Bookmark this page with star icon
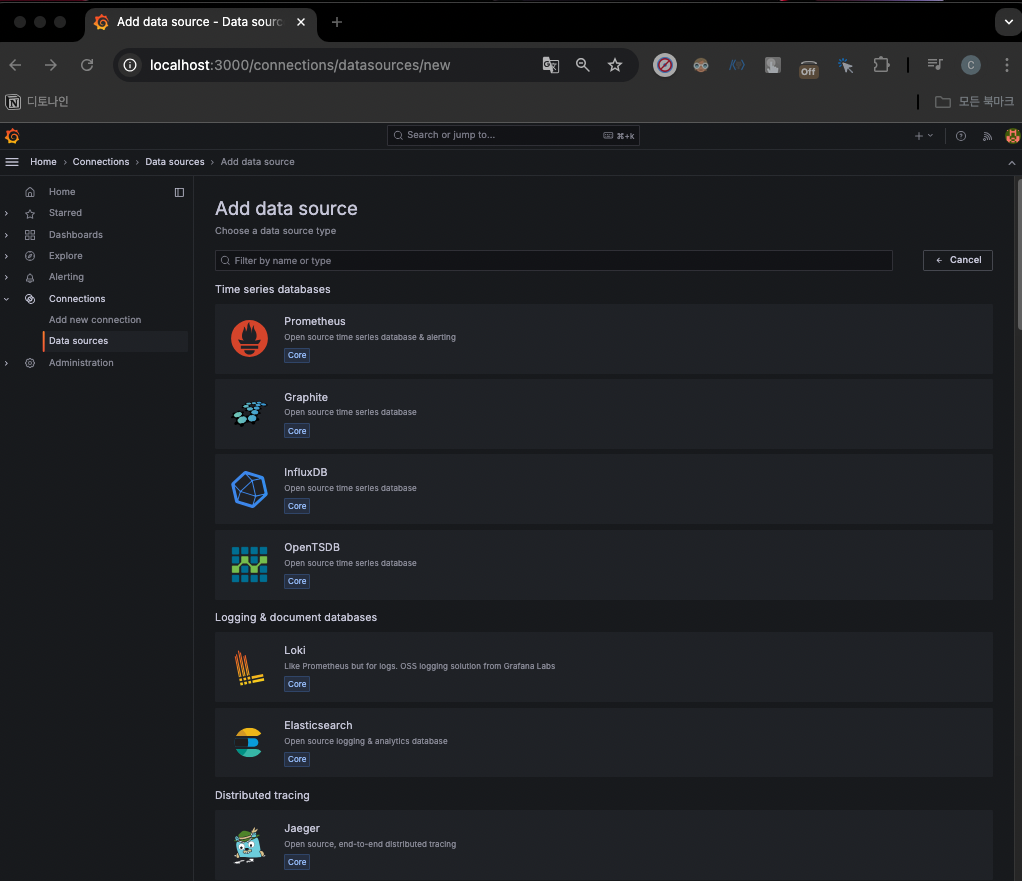This screenshot has height=881, width=1022. [615, 65]
